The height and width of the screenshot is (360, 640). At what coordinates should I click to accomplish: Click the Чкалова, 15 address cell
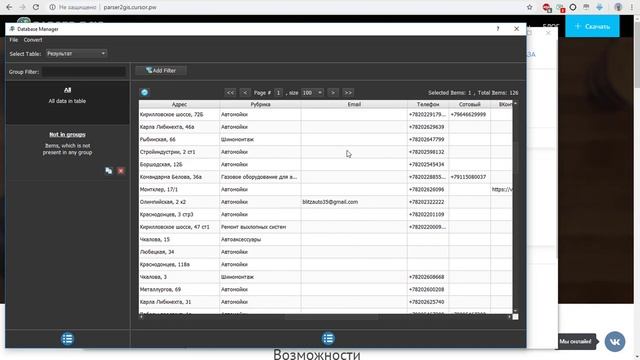(x=179, y=240)
